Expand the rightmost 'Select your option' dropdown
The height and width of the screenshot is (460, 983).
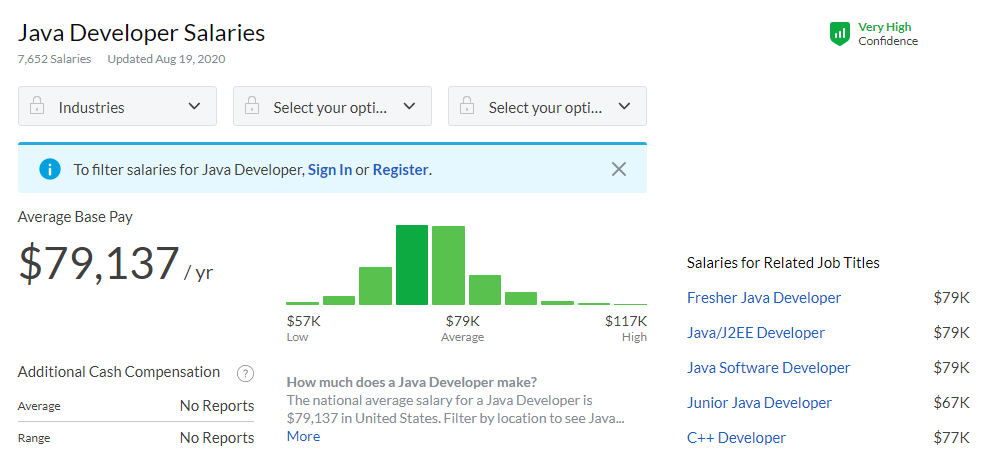pos(547,106)
